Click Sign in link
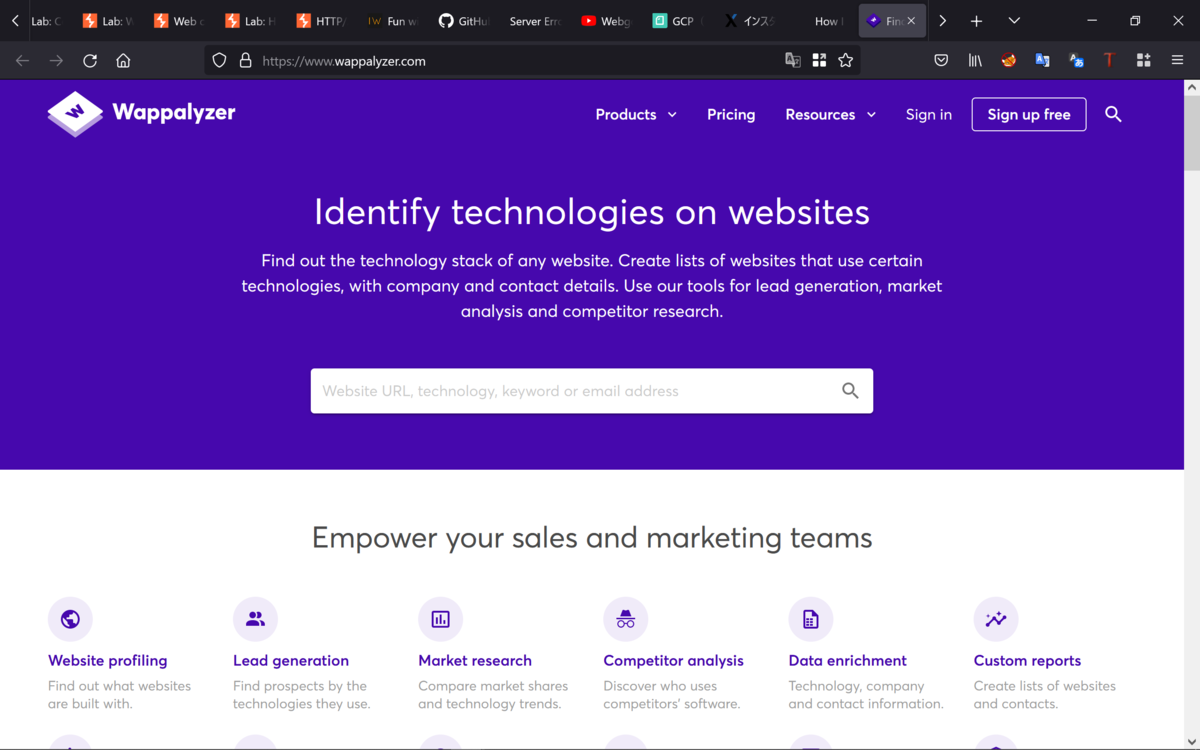The image size is (1200, 750). pos(929,115)
